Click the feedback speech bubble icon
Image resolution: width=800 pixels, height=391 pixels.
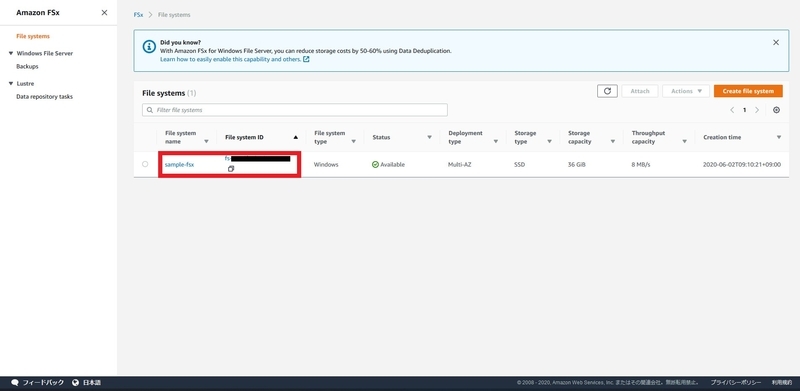[15, 382]
